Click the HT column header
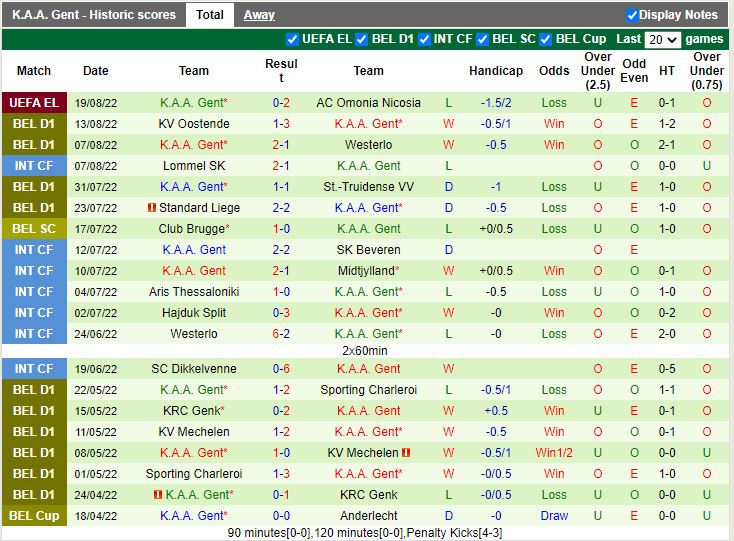Viewport: 734px width, 541px height. [x=667, y=71]
